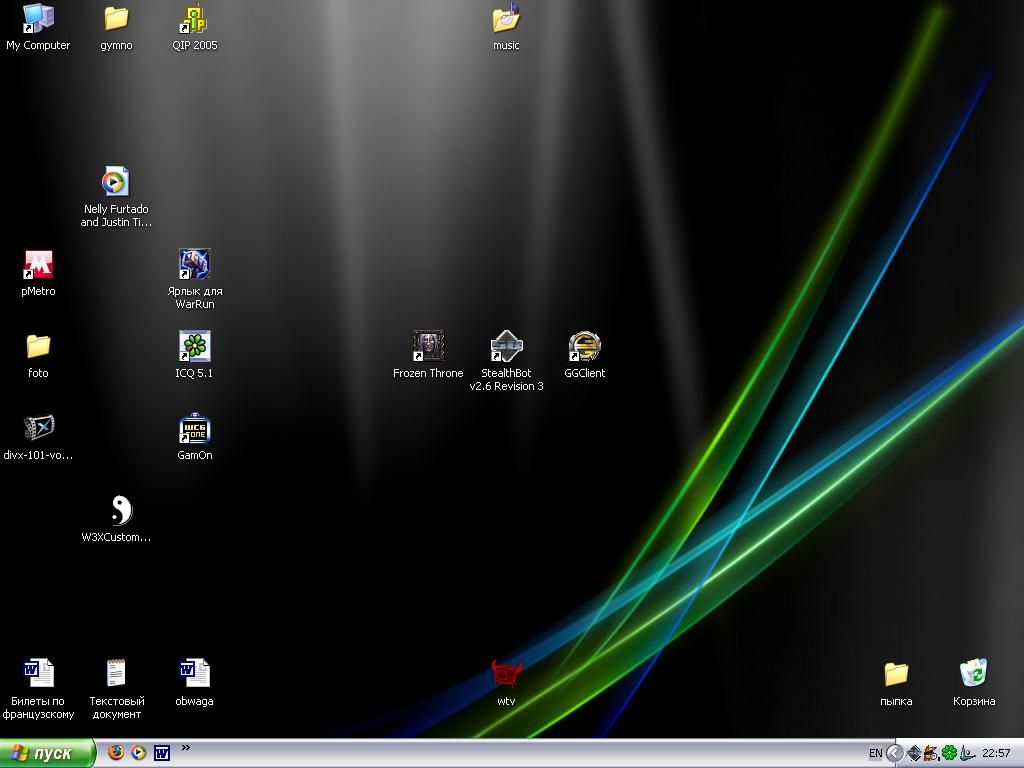Select the music folder on desktop

click(506, 20)
